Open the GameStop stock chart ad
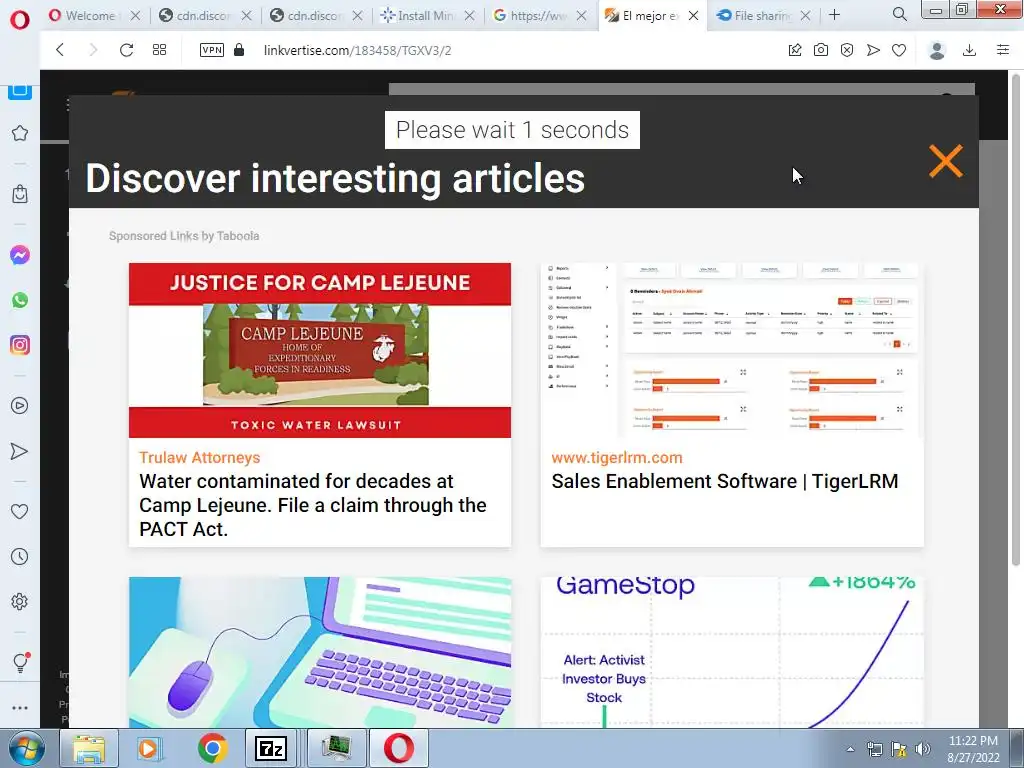 pyautogui.click(x=732, y=652)
